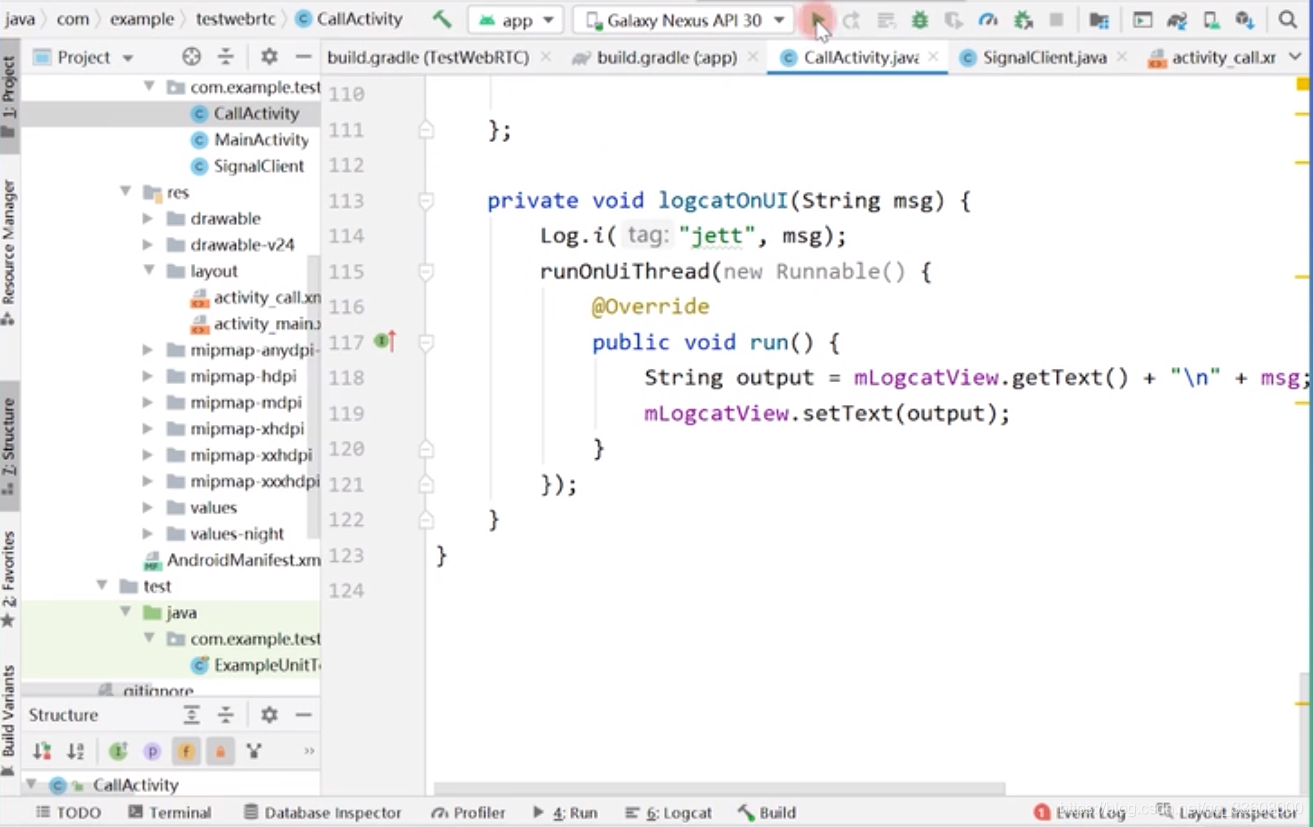Attach debugger to Android process icon
Image resolution: width=1313 pixels, height=827 pixels.
pyautogui.click(x=1022, y=20)
